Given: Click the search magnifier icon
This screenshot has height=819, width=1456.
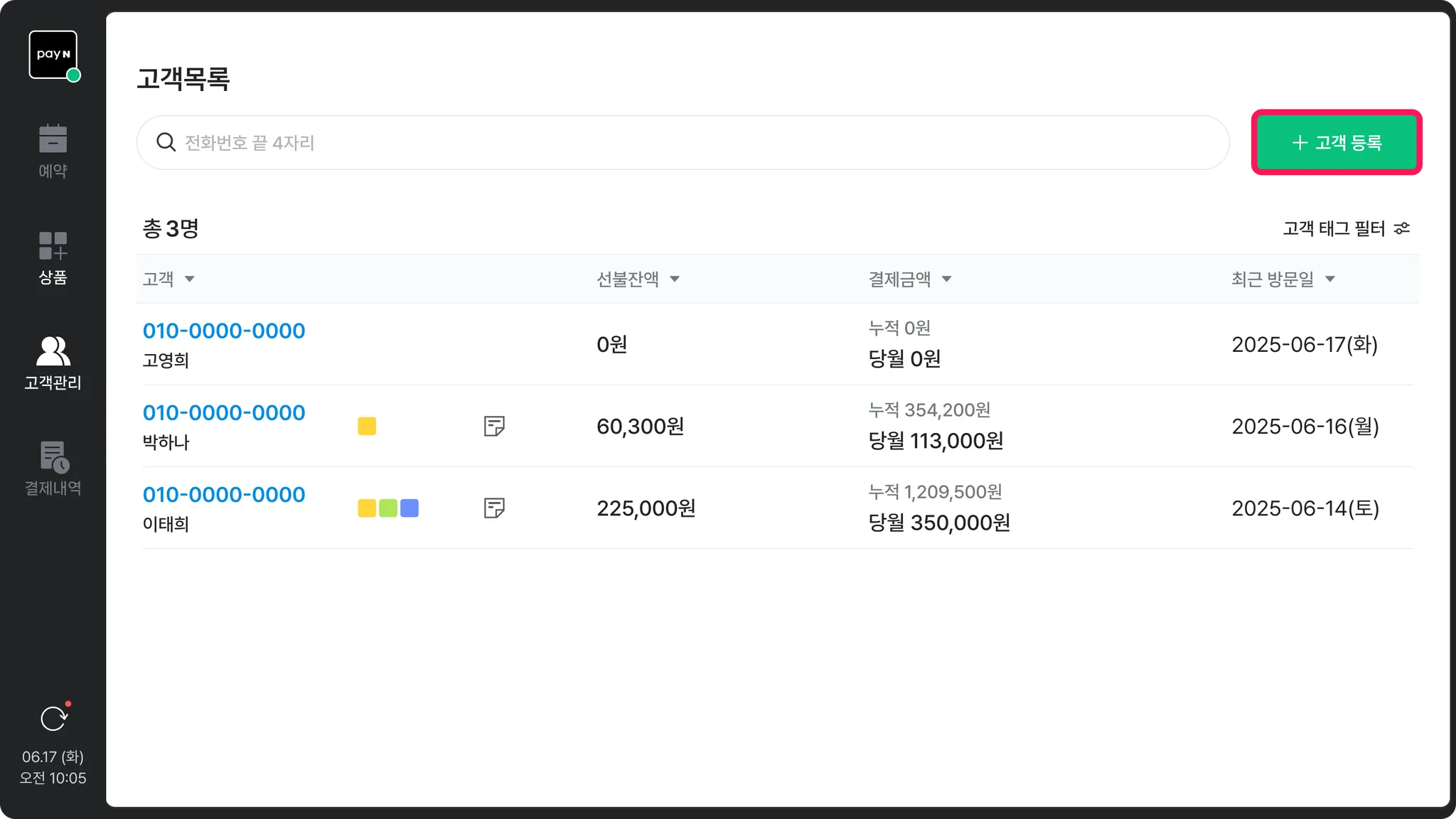Looking at the screenshot, I should click(166, 142).
